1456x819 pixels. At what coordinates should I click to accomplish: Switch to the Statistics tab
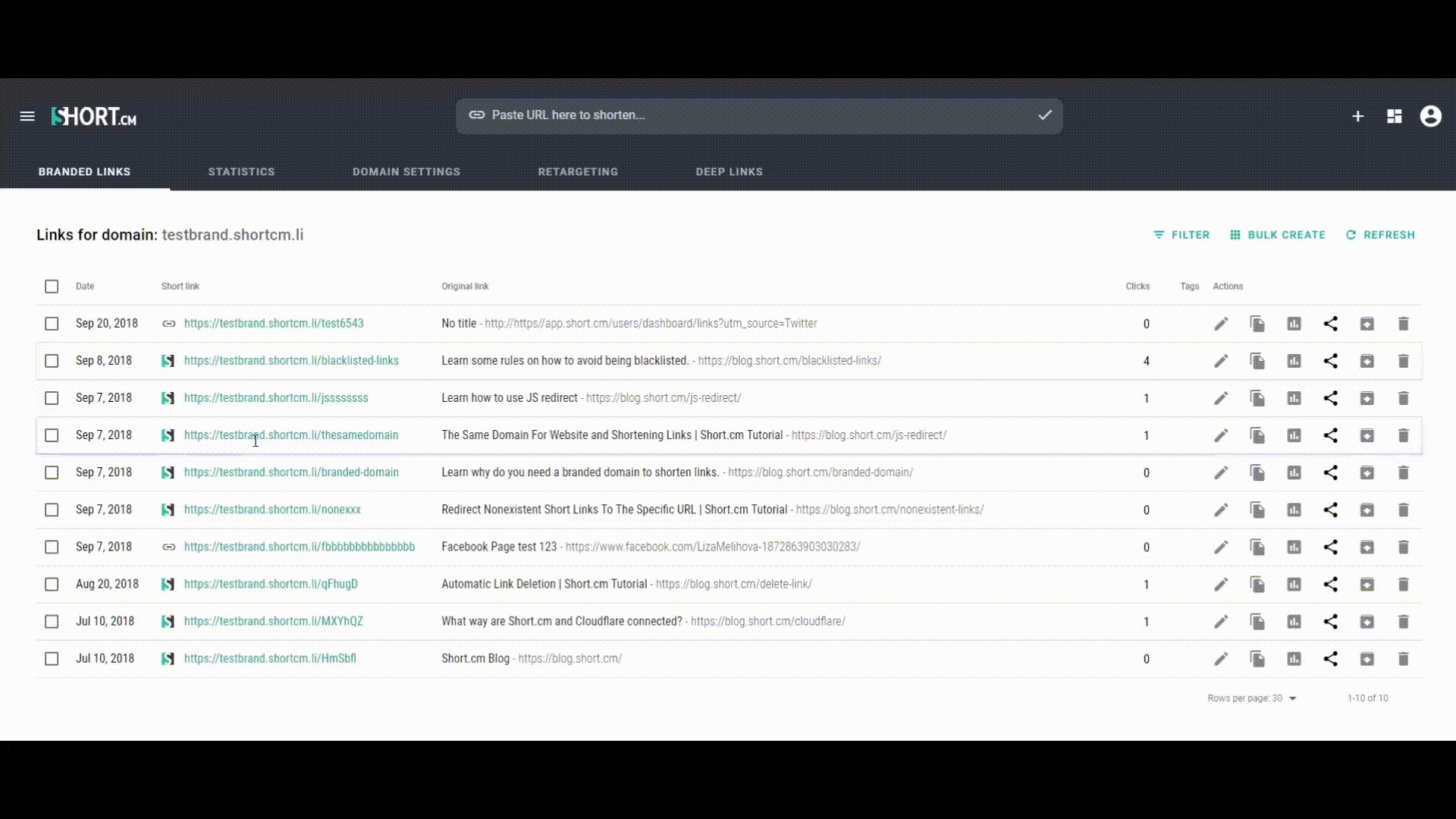coord(241,172)
